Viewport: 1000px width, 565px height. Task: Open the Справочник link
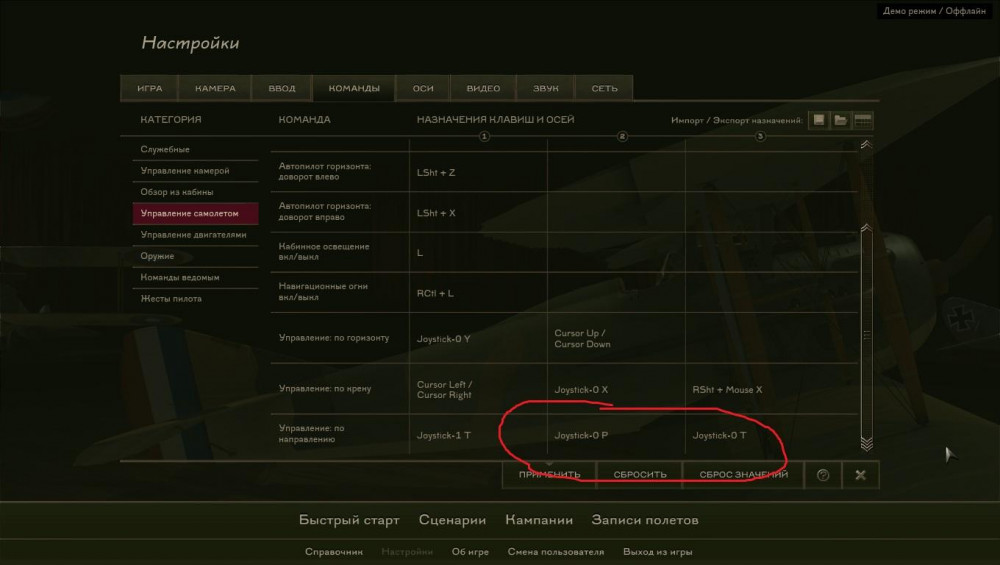(x=334, y=552)
